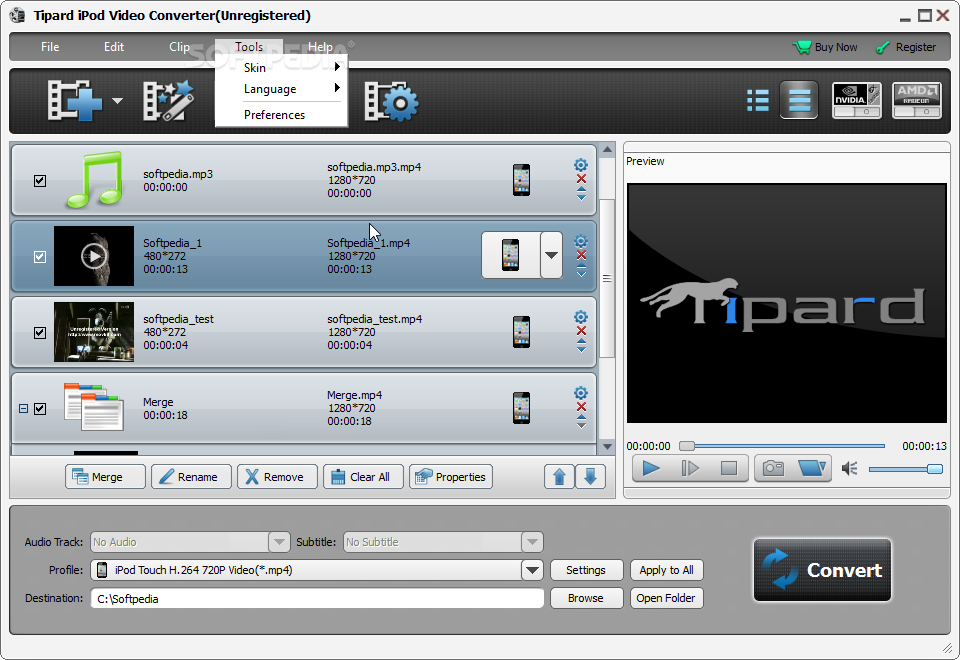960x660 pixels.
Task: Remove Softpedia_1 with red X
Action: [x=581, y=255]
